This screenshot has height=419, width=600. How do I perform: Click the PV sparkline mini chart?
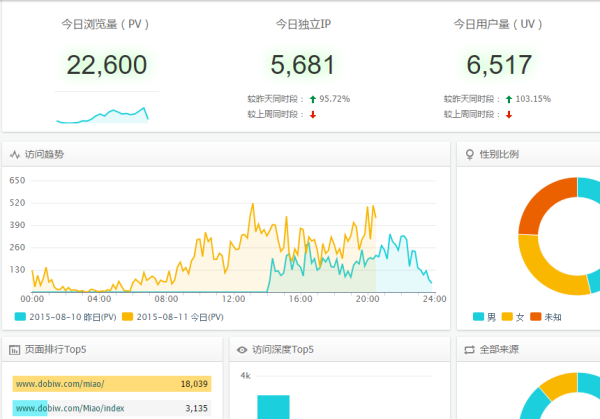point(103,115)
